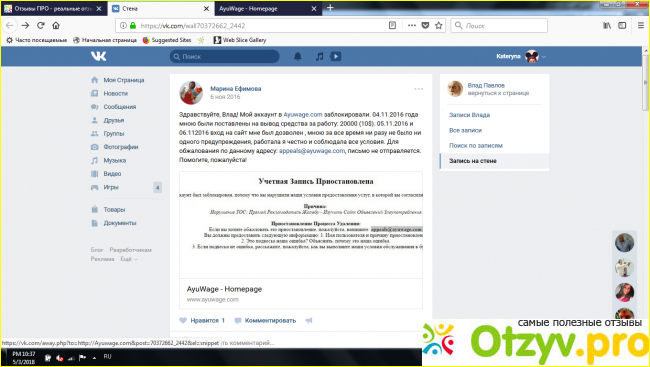Click the VK Поиск search field
Viewport: 650px width, 367px height.
224,56
